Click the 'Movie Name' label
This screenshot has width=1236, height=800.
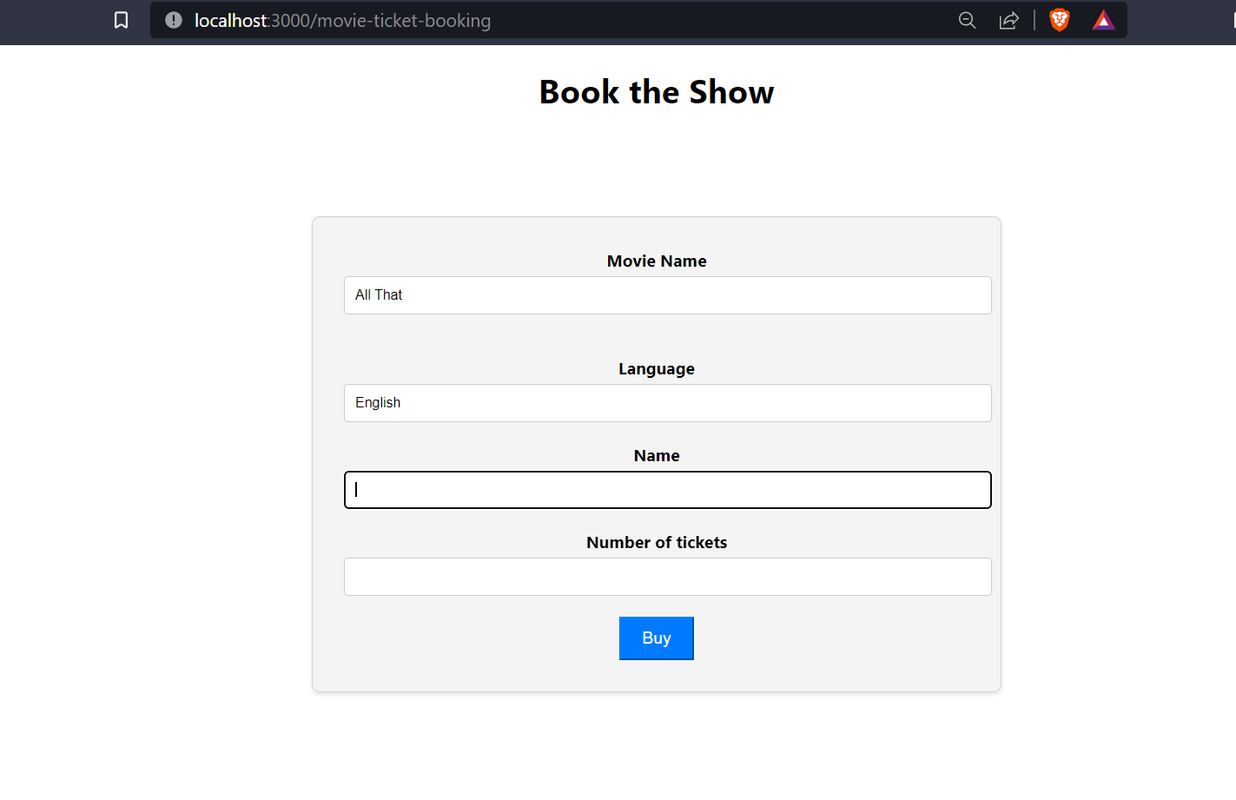tap(656, 261)
